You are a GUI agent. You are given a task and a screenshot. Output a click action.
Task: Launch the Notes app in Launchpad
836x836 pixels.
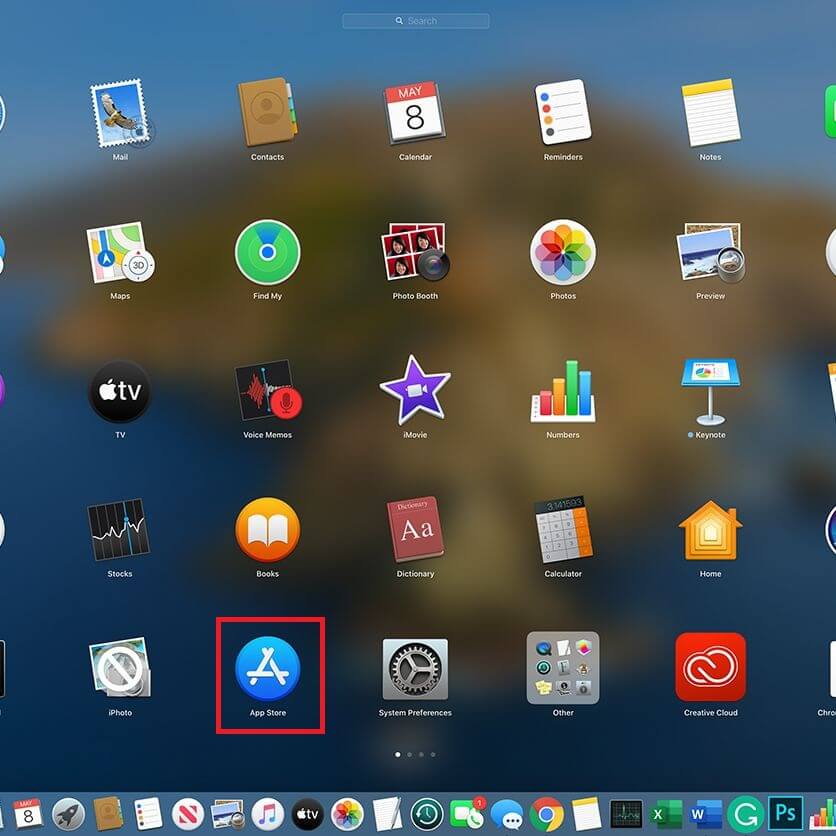(711, 112)
